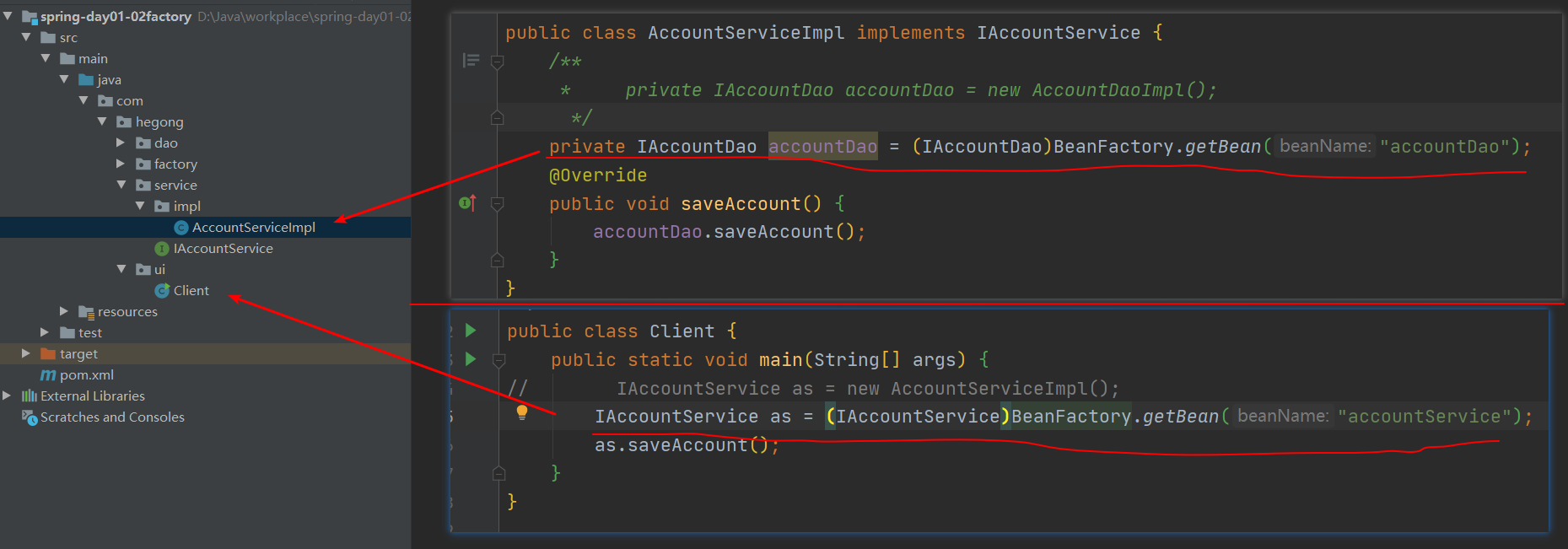
Task: Click the doc comment gutter icon
Action: 471,61
